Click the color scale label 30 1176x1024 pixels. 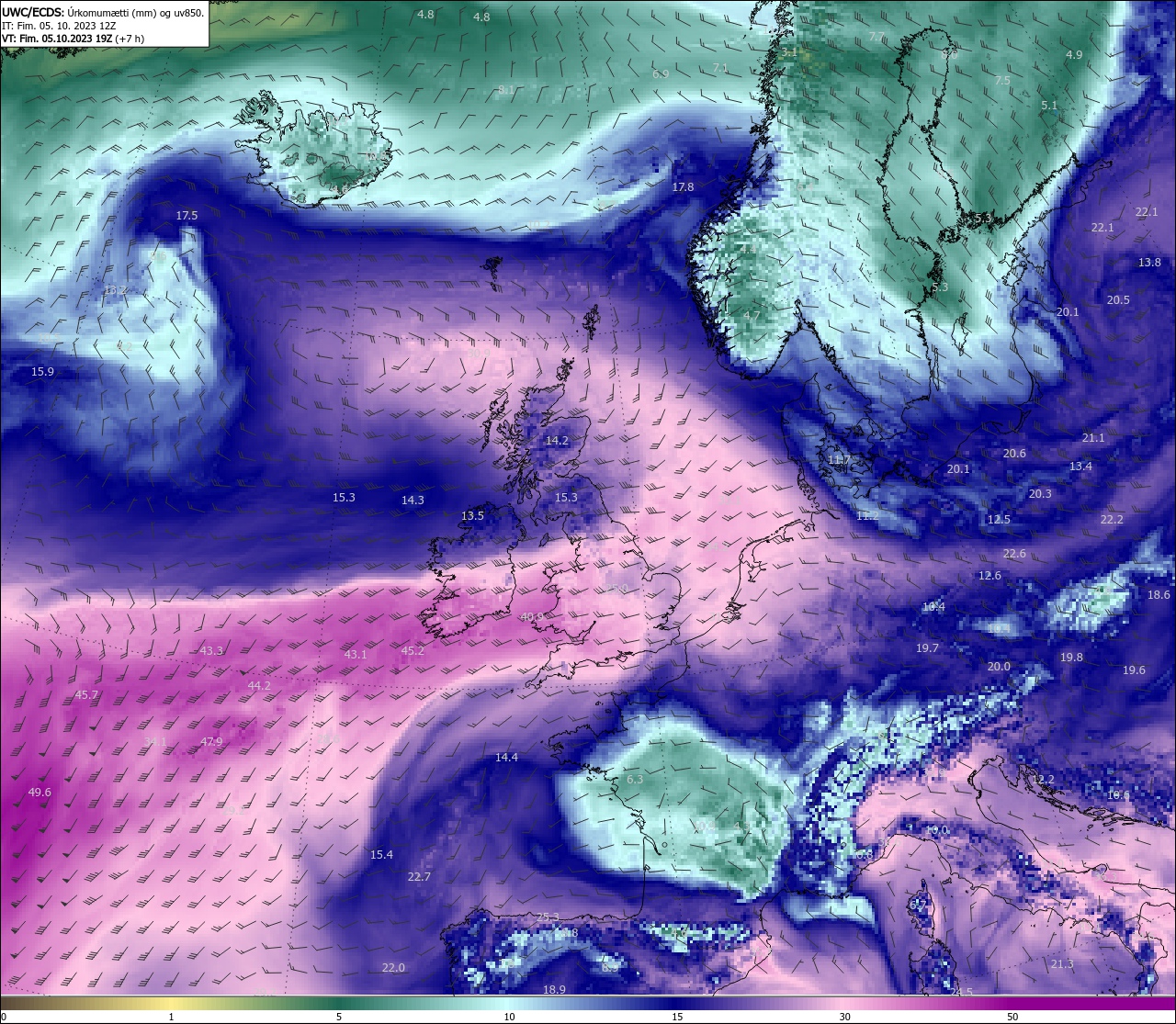844,1017
